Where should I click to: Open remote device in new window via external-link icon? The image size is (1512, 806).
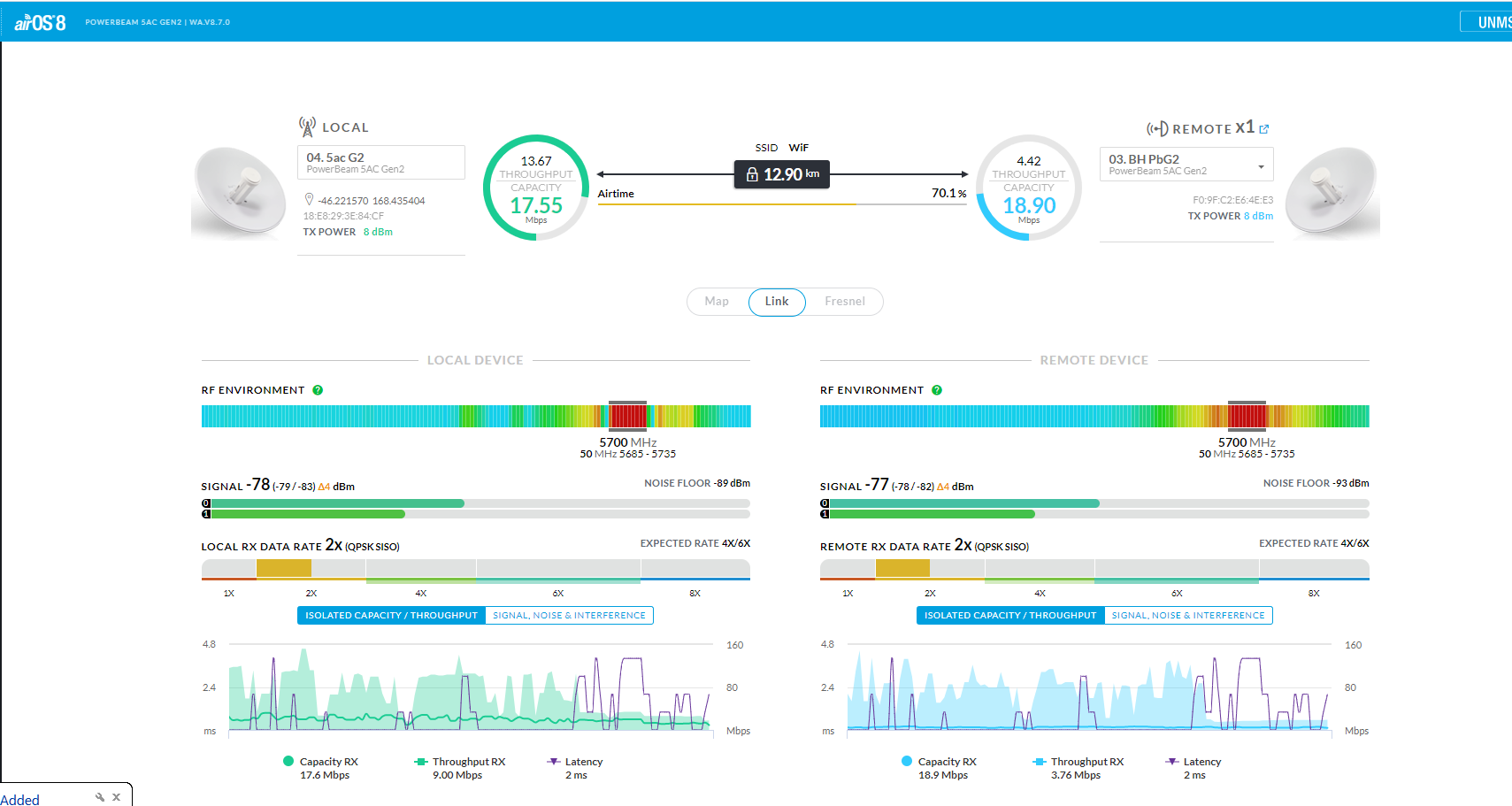coord(1265,129)
